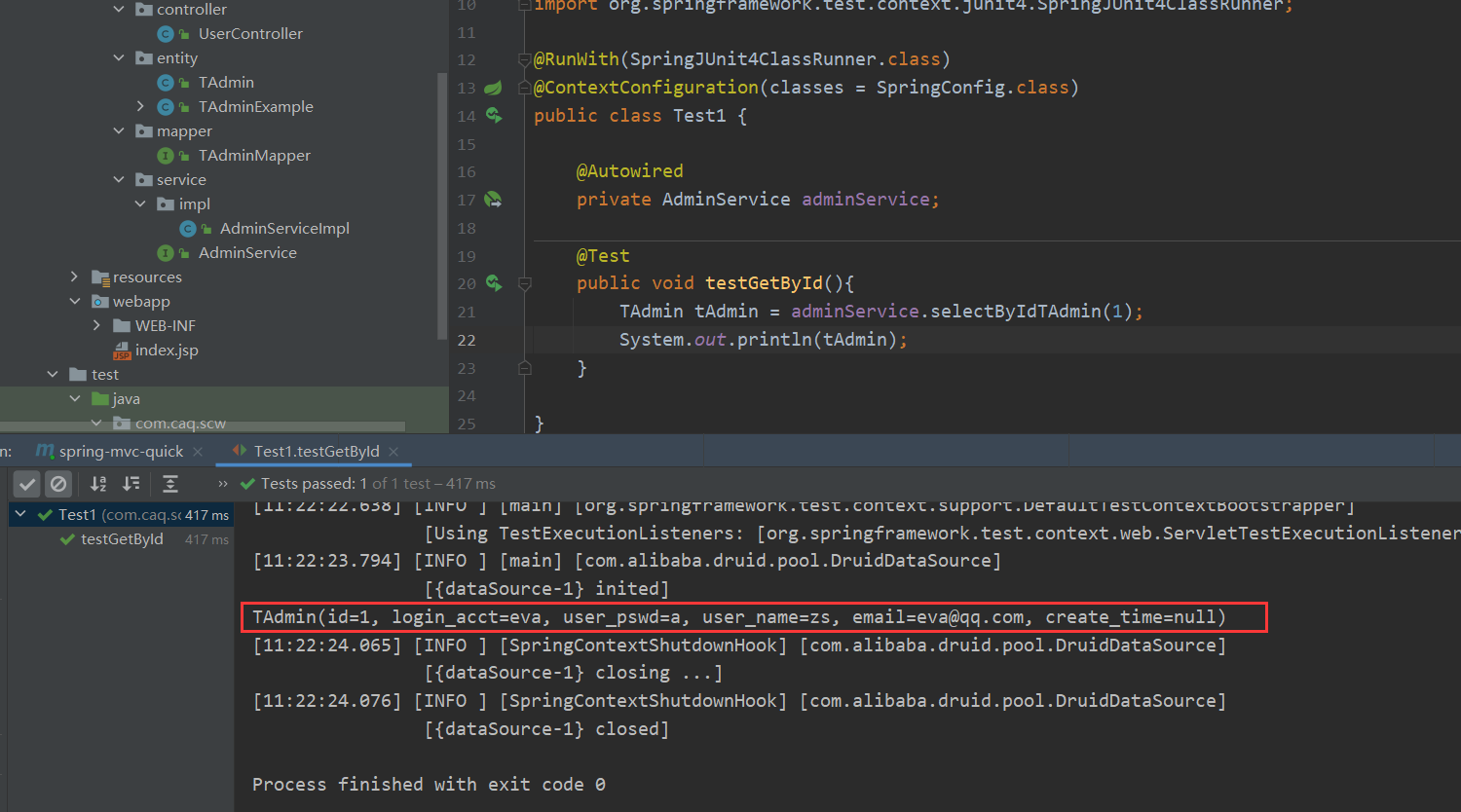Click the fold end marker at line 23
Viewport: 1461px width, 812px height.
coord(525,369)
